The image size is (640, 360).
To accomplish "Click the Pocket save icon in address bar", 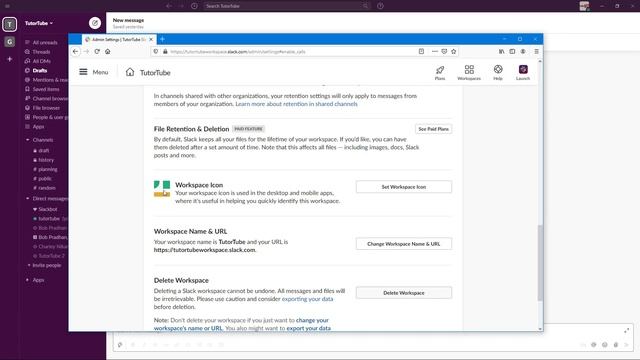I will click(444, 51).
